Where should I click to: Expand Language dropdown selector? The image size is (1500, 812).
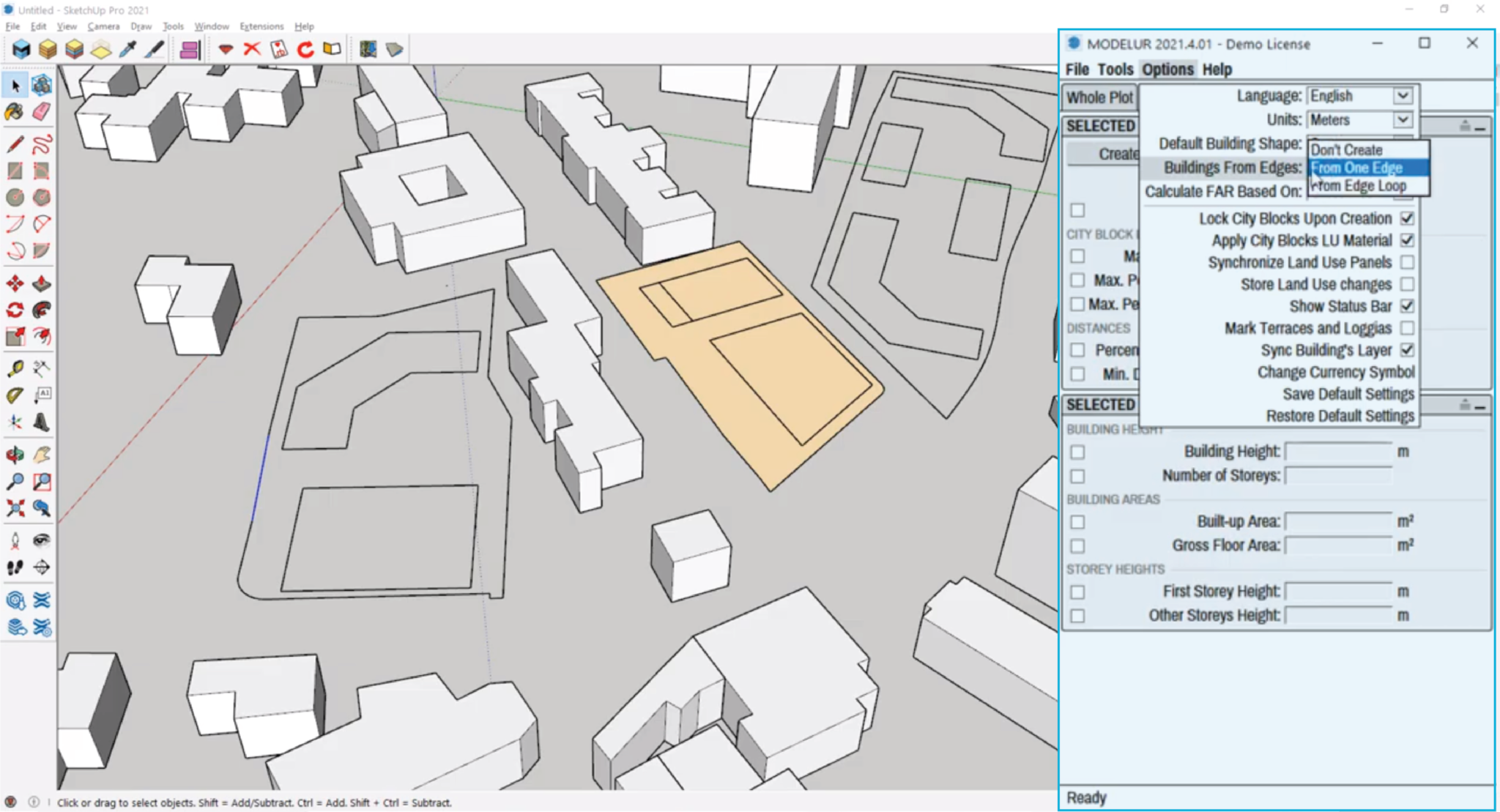click(1407, 96)
